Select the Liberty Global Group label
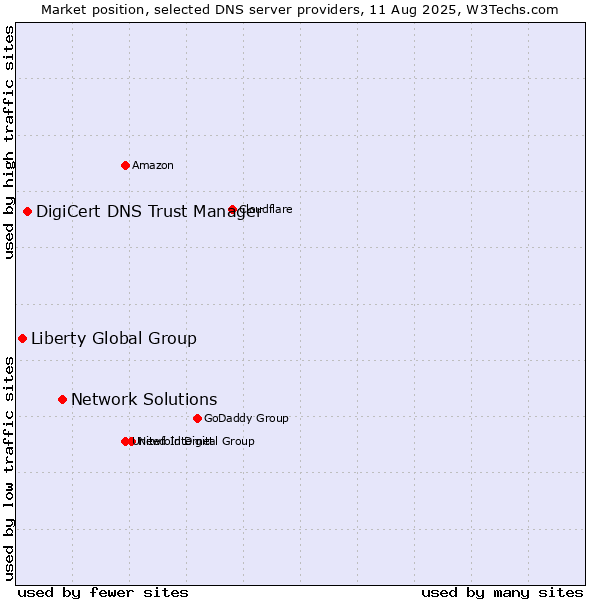This screenshot has height=600, width=600. coord(114,339)
